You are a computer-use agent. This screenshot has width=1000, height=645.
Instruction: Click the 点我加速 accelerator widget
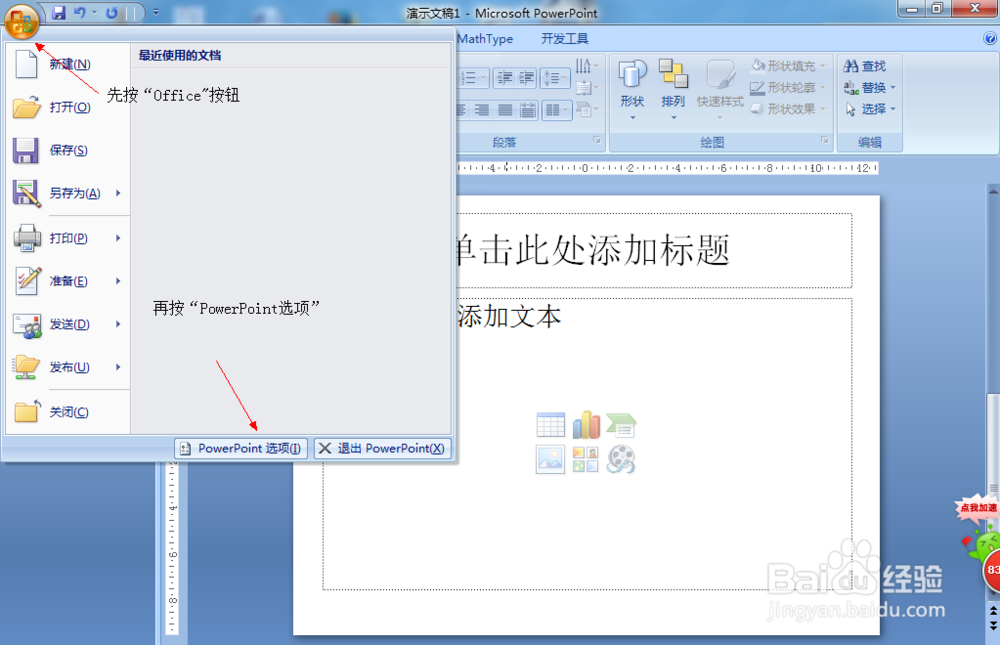[977, 508]
